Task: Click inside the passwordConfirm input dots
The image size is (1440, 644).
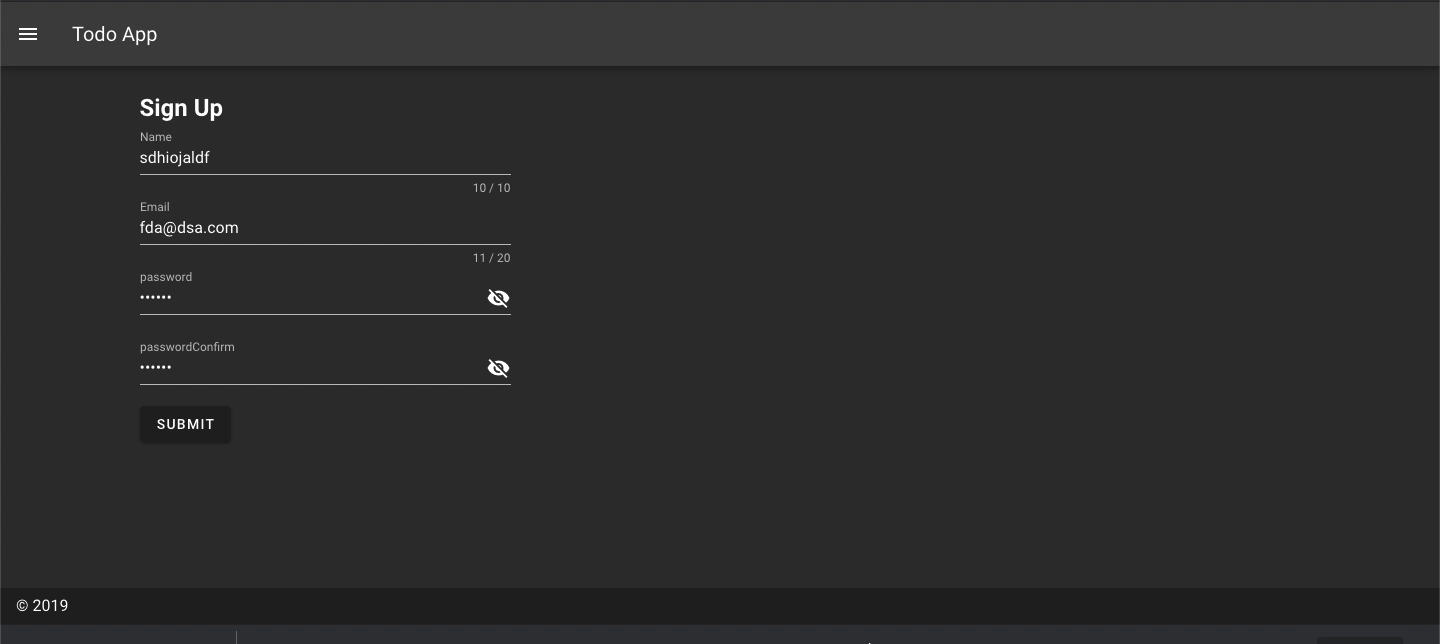Action: [x=300, y=368]
